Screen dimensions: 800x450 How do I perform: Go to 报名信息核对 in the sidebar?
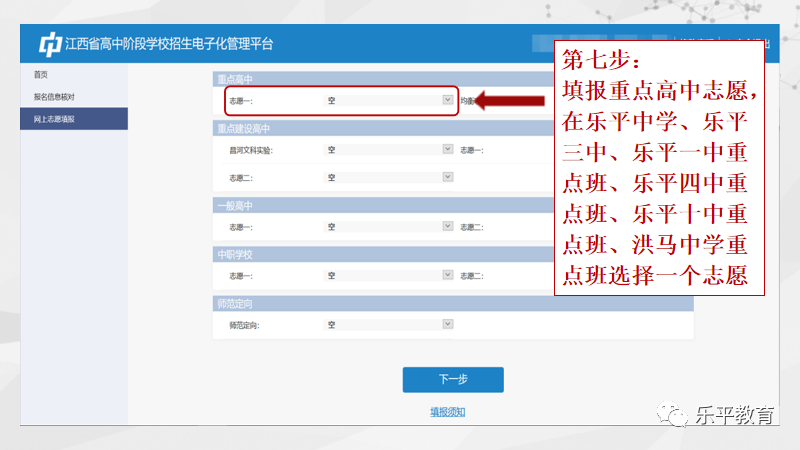55,97
